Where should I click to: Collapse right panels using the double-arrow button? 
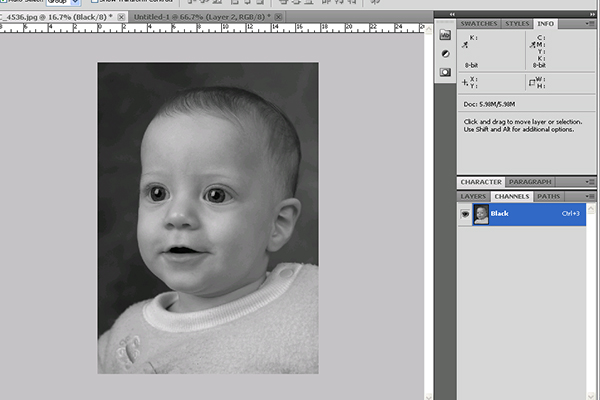590,12
